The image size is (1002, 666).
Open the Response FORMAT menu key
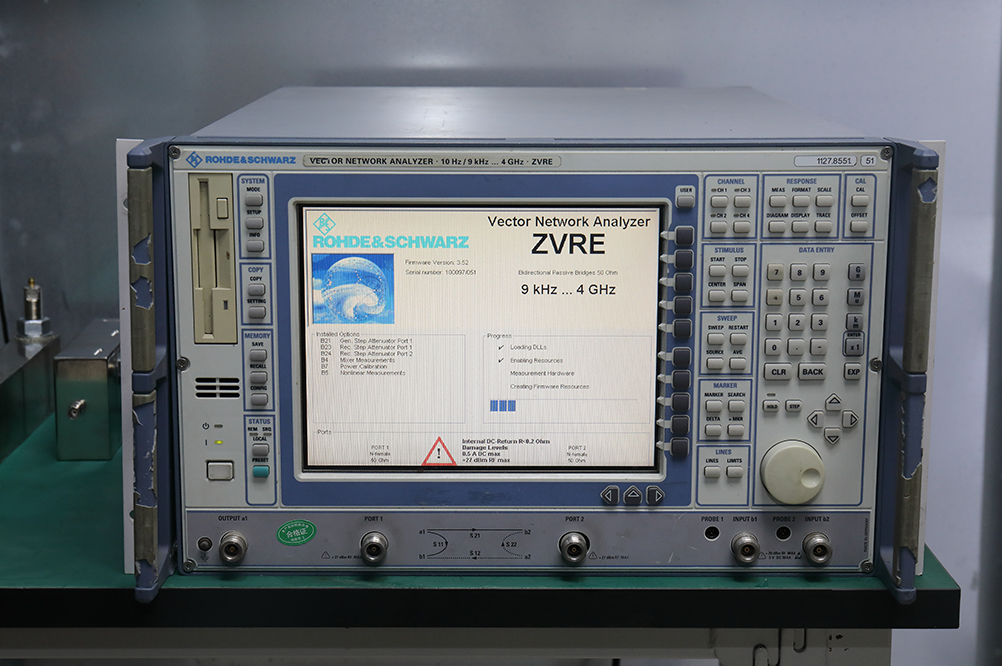pos(801,201)
